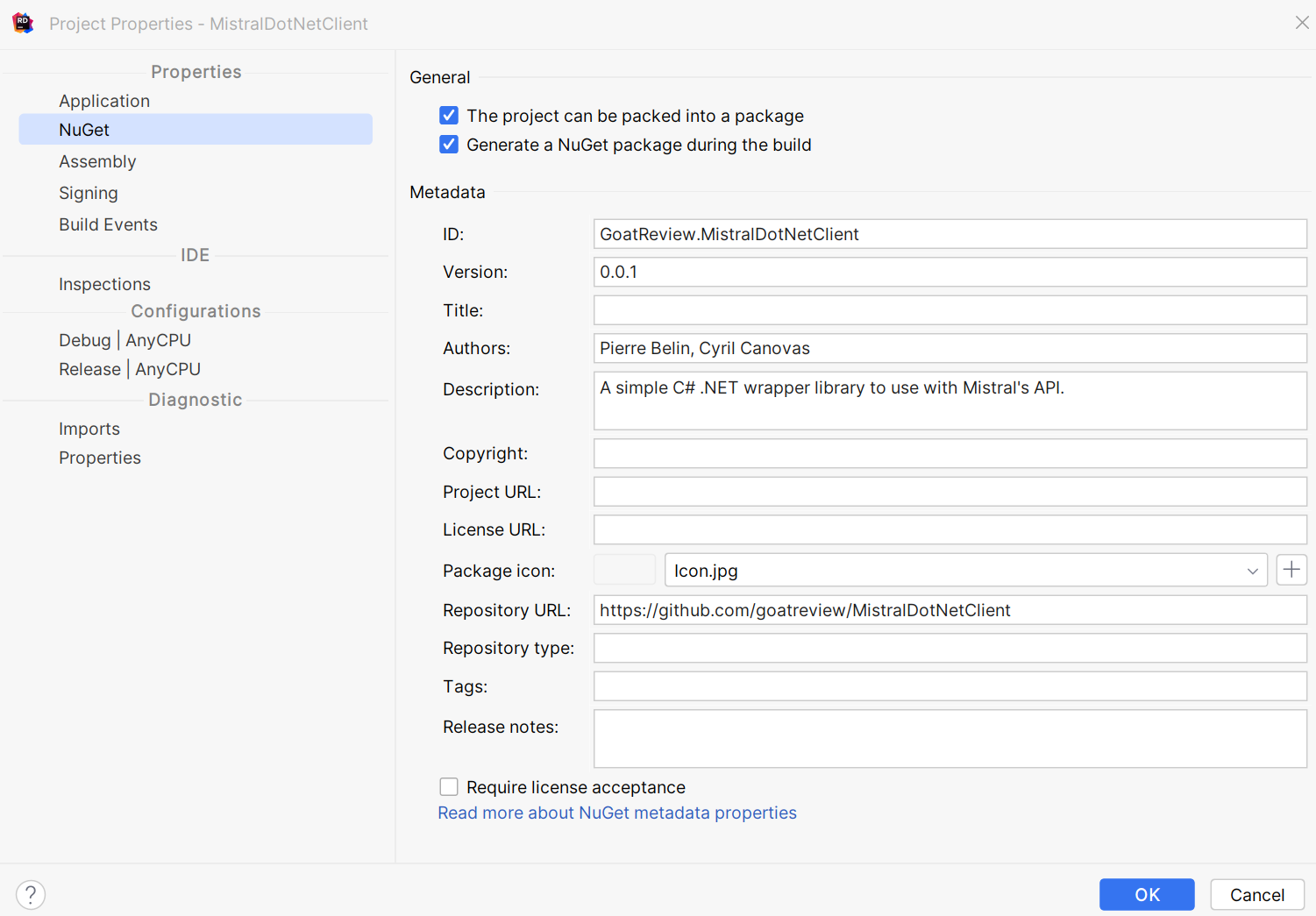Viewport: 1316px width, 916px height.
Task: Dismiss the dialog with Cancel
Action: [1257, 894]
